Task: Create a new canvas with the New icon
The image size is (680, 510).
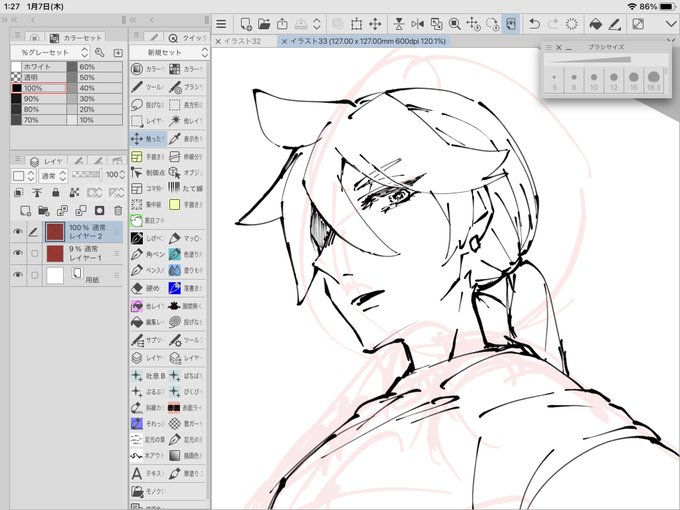Action: [246, 24]
